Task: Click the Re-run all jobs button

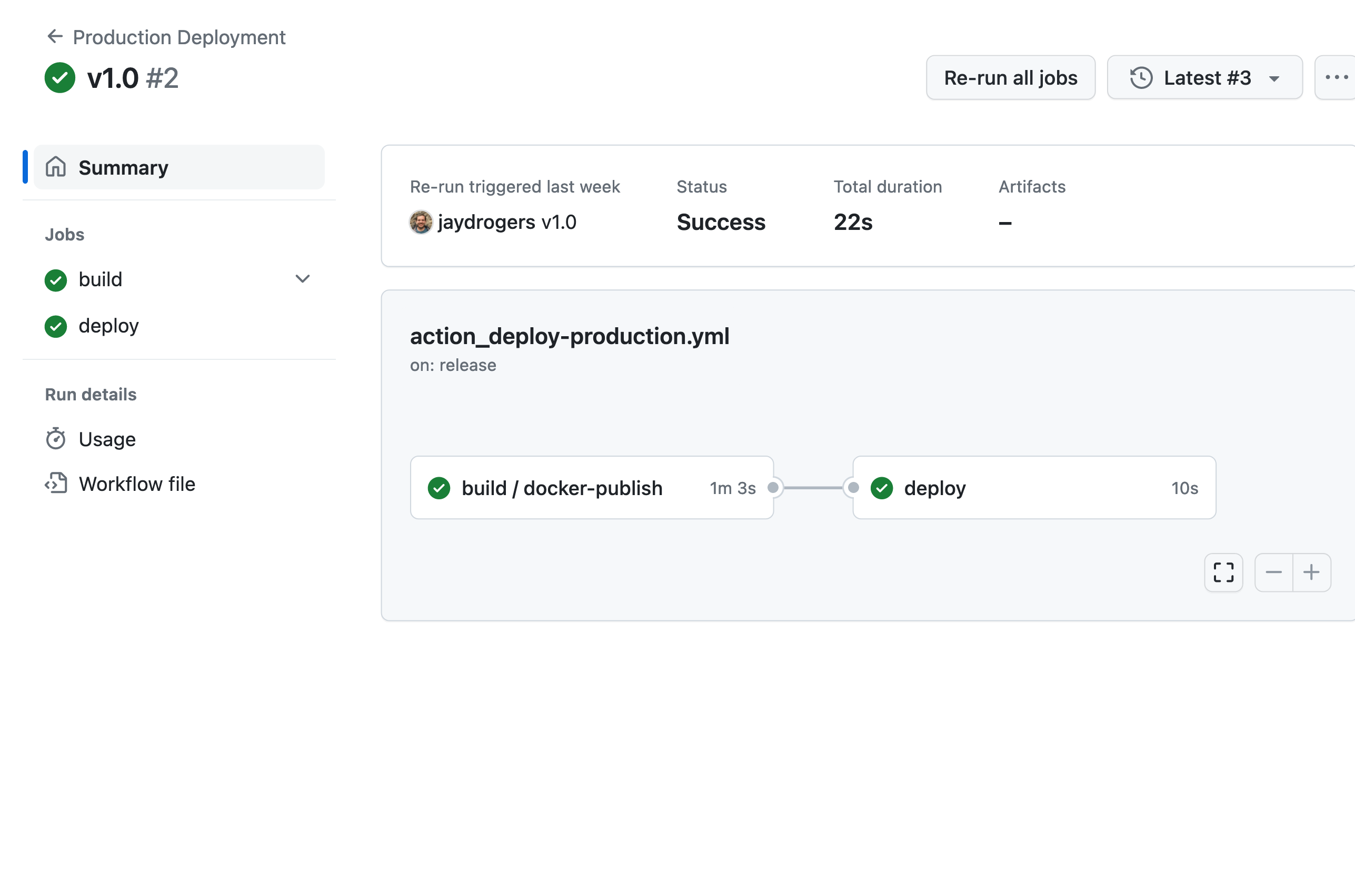Action: [1010, 78]
